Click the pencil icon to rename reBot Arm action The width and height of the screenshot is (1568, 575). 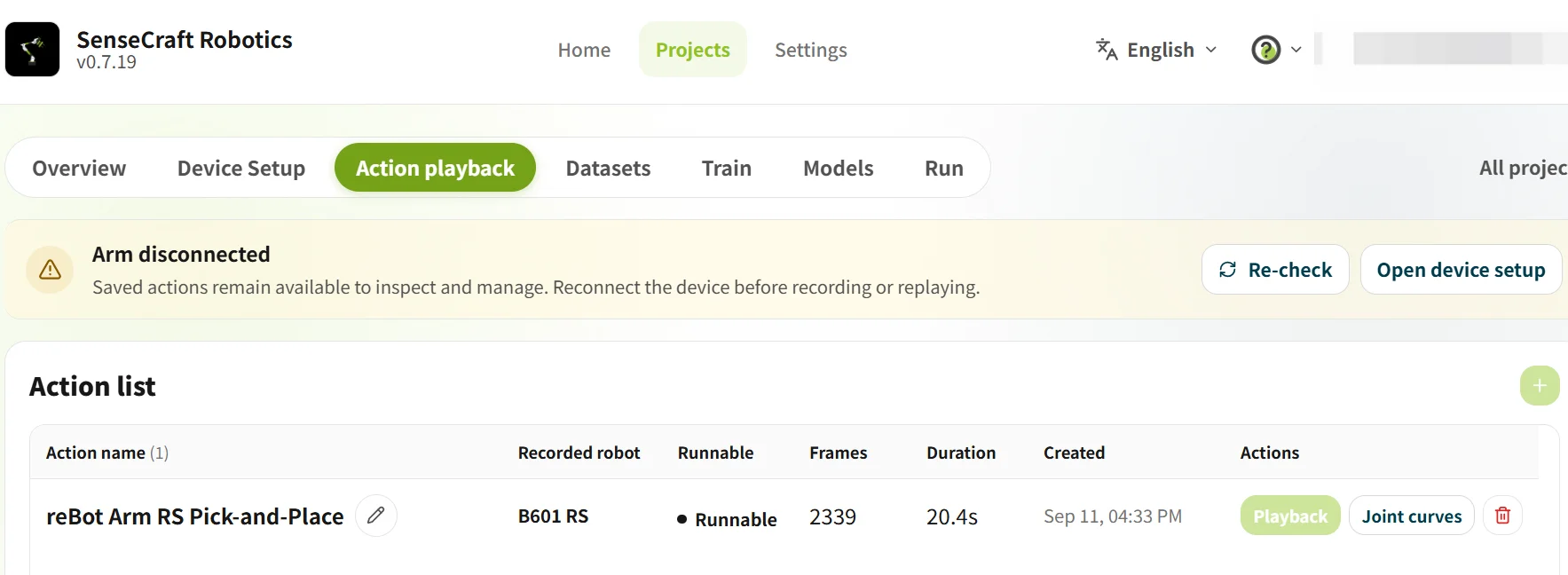pyautogui.click(x=376, y=516)
